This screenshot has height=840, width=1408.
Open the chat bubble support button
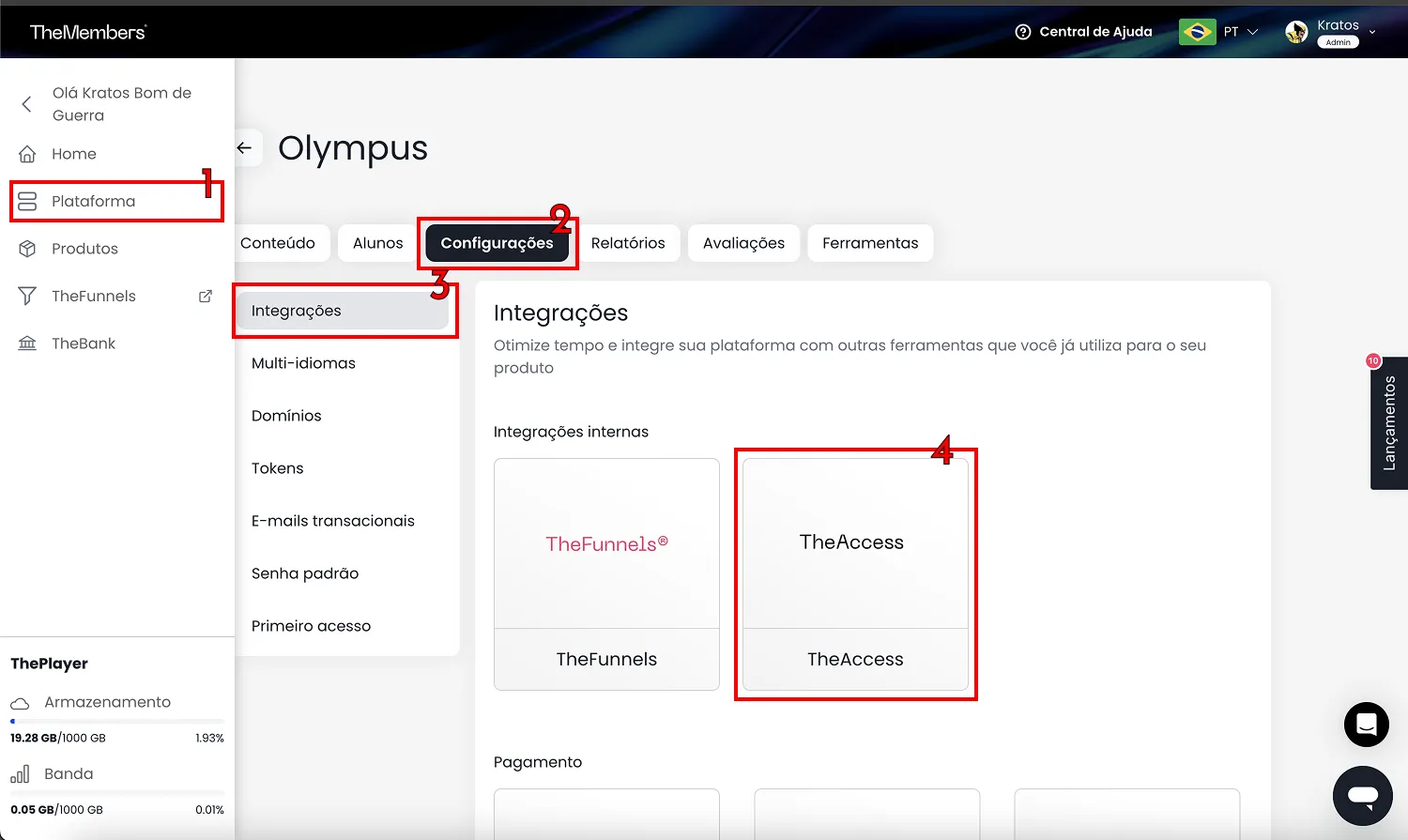tap(1363, 796)
